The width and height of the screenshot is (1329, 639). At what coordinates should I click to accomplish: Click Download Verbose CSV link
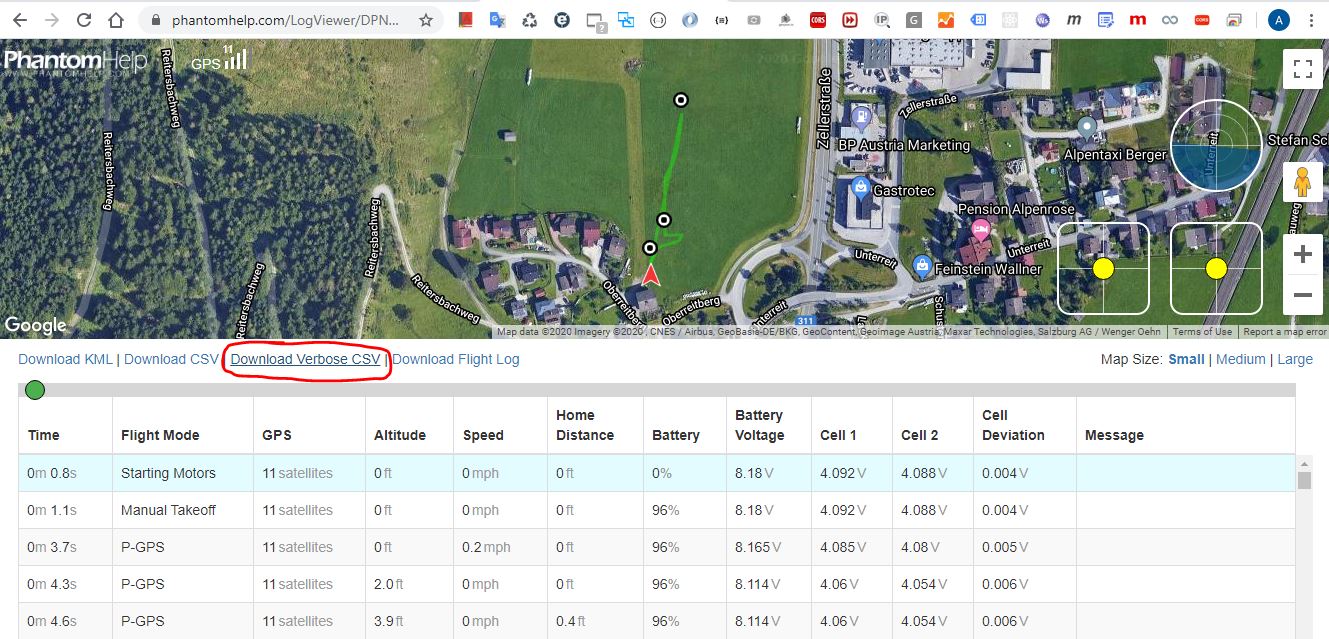tap(305, 359)
